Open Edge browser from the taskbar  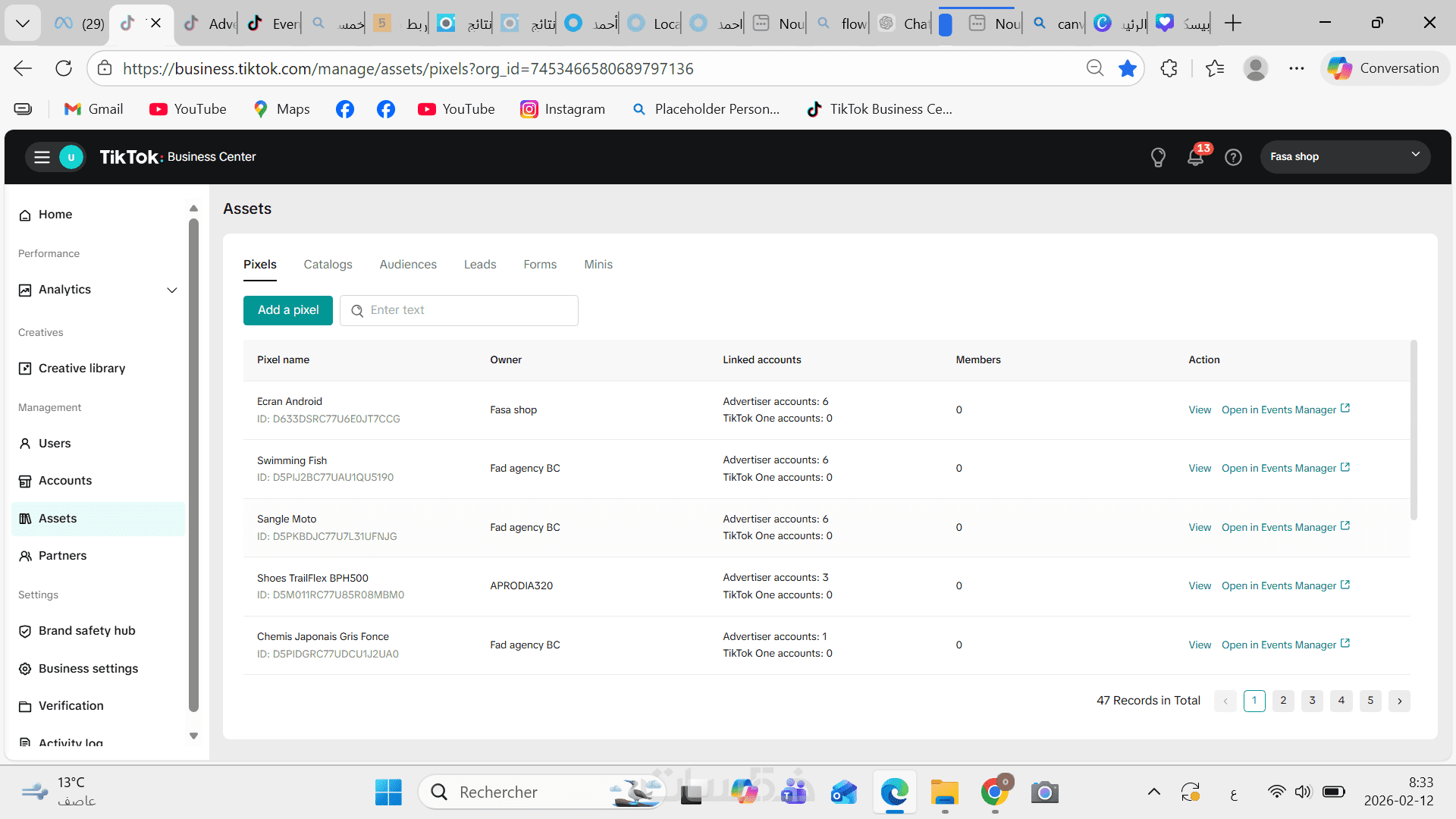pyautogui.click(x=894, y=792)
